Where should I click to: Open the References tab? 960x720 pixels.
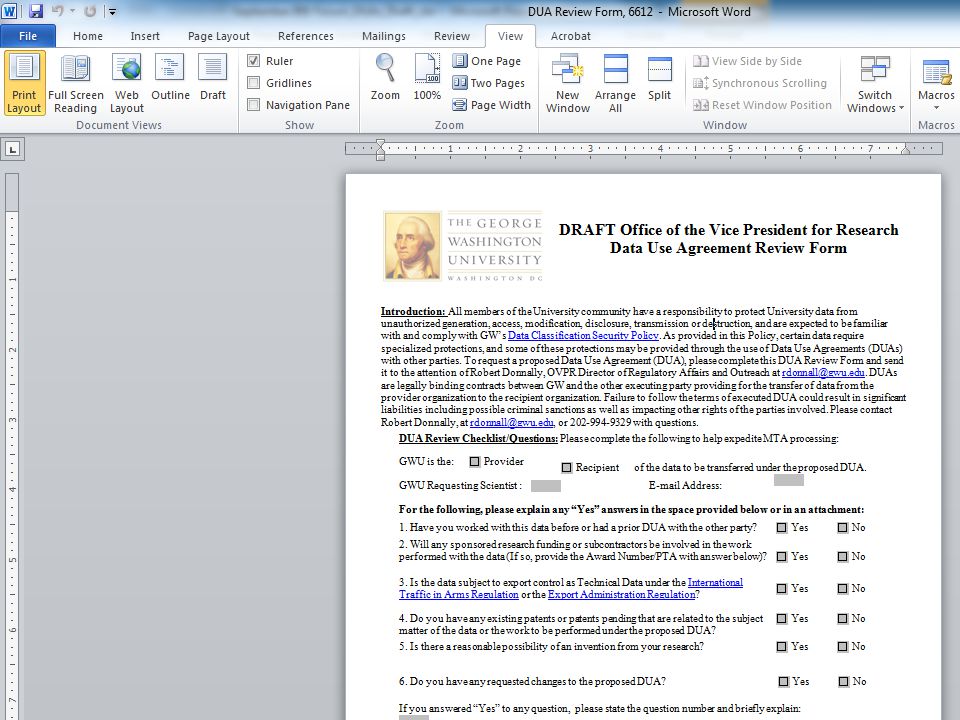[x=306, y=36]
